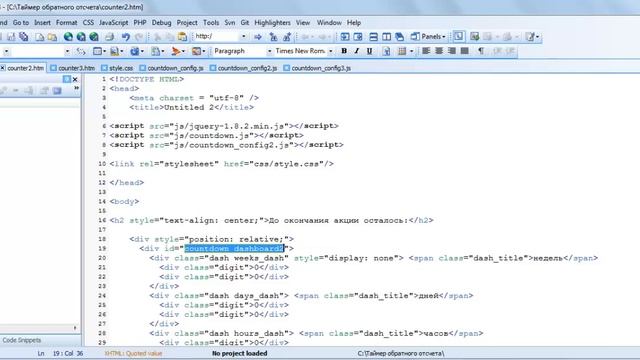
Task: Click the split horizontal view icon
Action: (373, 37)
